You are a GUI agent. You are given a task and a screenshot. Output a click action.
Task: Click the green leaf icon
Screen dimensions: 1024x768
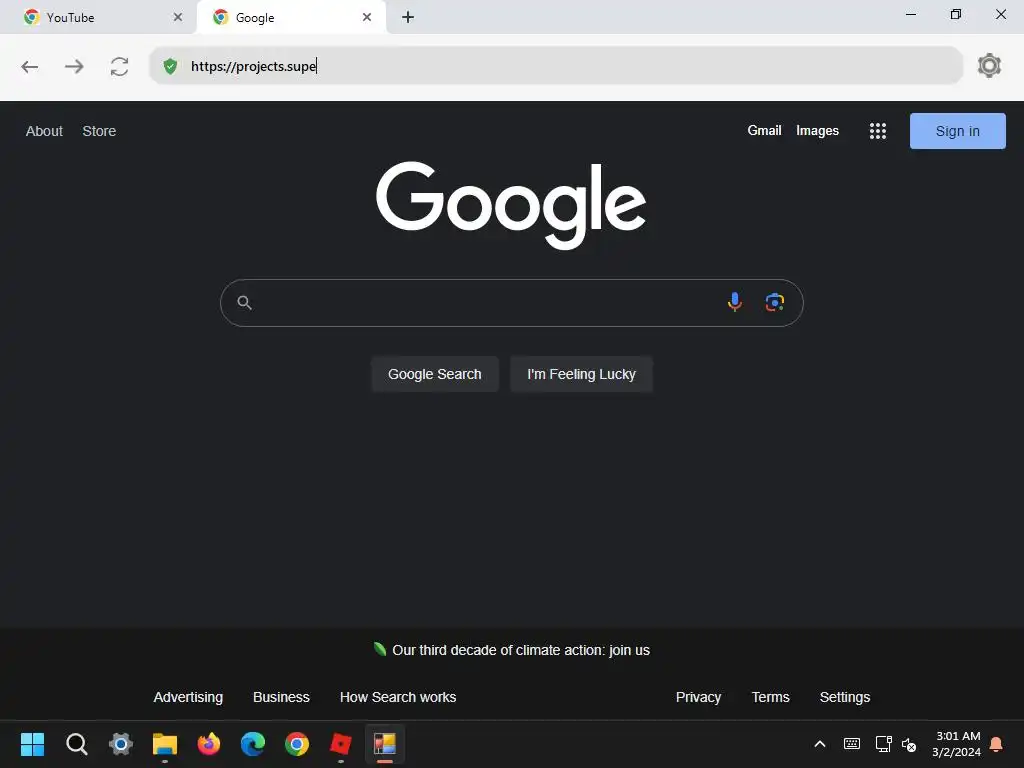point(379,648)
